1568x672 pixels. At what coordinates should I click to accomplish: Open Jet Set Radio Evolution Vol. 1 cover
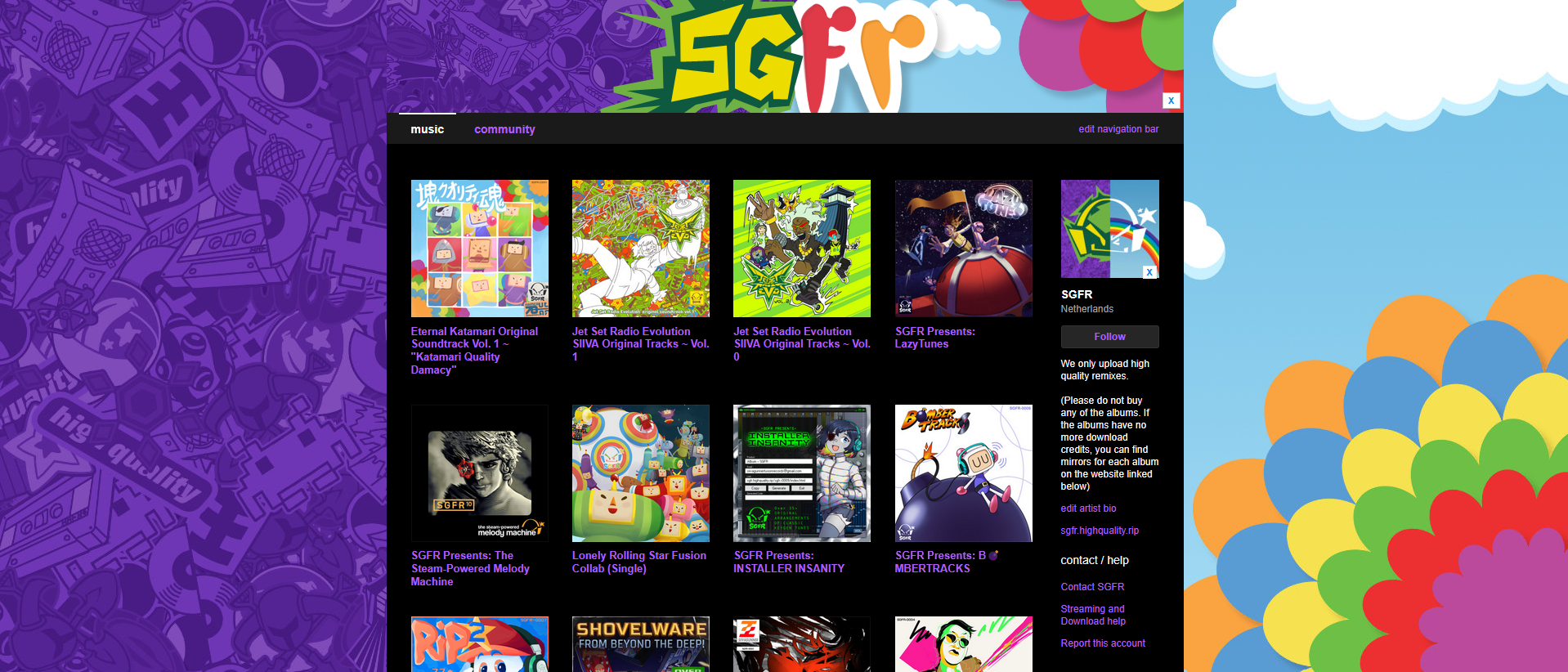pyautogui.click(x=641, y=249)
